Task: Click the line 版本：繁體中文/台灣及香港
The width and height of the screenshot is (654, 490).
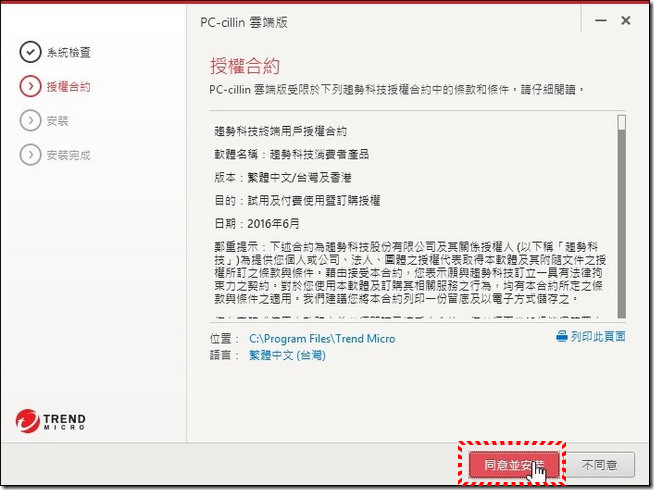Action: click(283, 178)
